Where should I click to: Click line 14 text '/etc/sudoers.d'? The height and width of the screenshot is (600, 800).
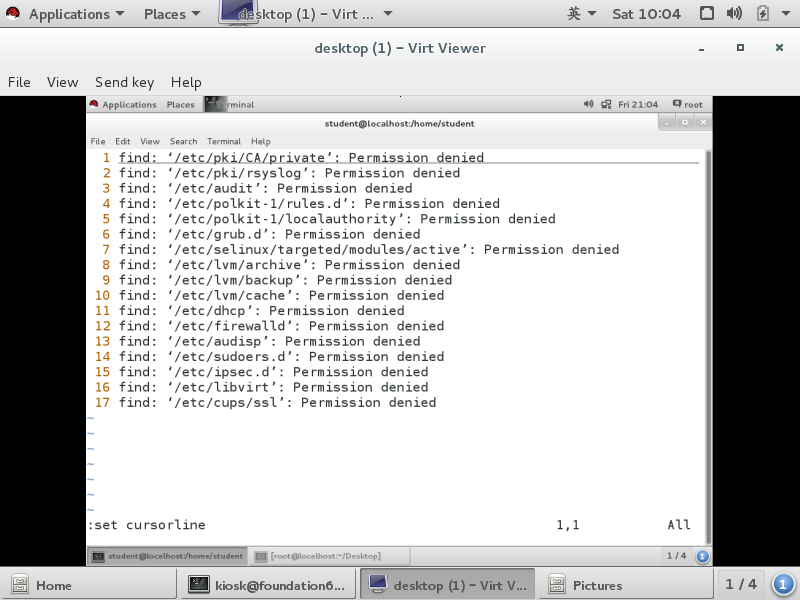(229, 357)
